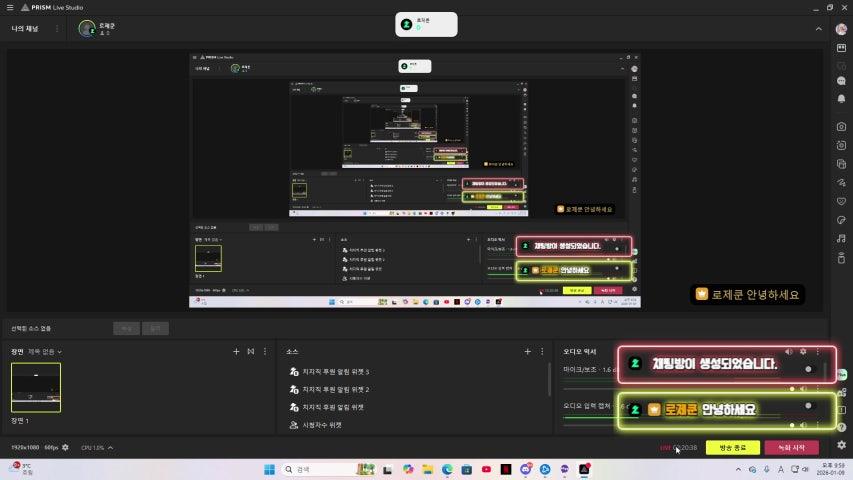Click the viewer count widget above preview

pos(426,24)
